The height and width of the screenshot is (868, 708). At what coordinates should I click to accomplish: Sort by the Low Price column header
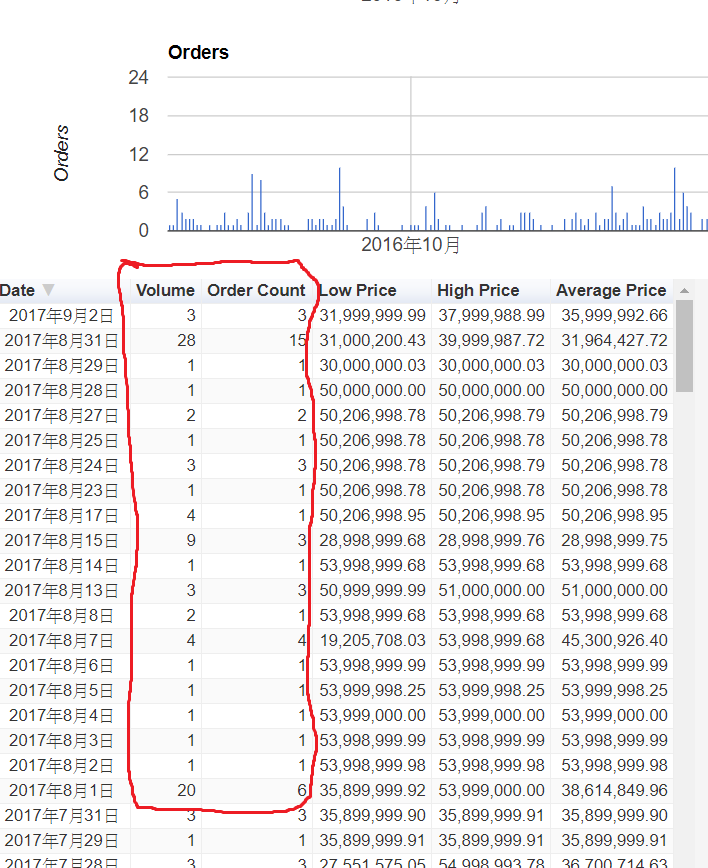pos(358,290)
